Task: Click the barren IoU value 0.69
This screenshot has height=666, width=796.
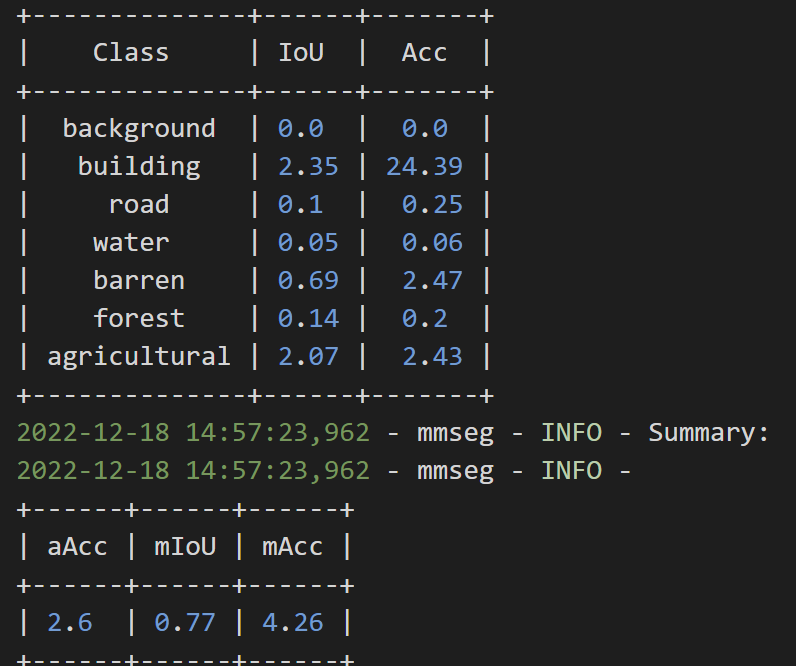Action: coord(308,280)
